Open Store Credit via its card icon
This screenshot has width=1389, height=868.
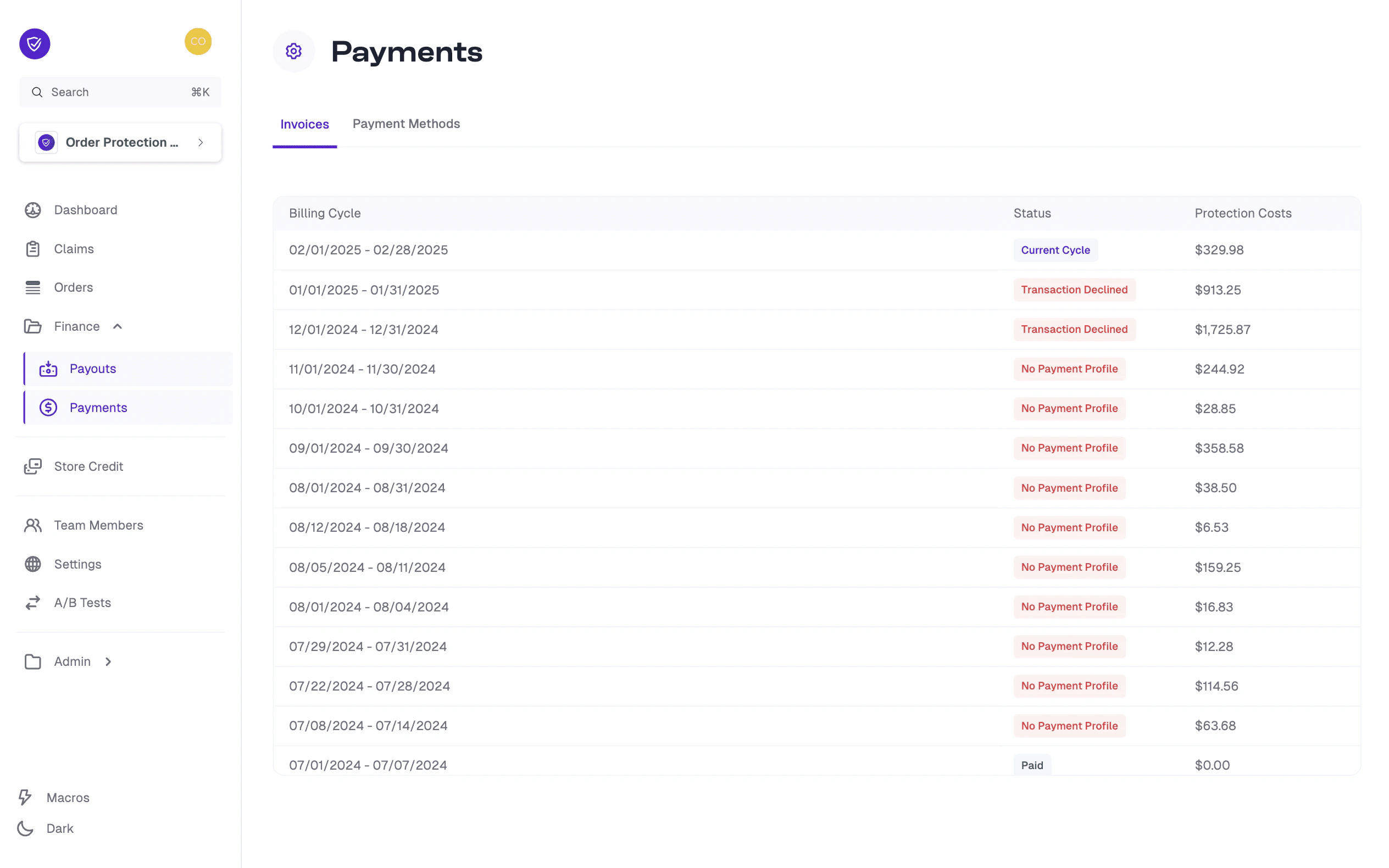click(33, 466)
